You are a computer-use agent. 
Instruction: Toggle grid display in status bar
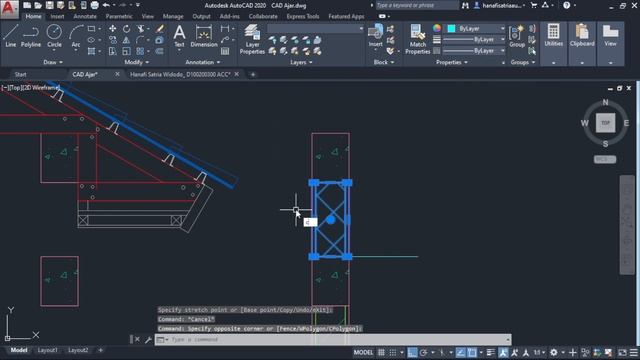pyautogui.click(x=381, y=352)
